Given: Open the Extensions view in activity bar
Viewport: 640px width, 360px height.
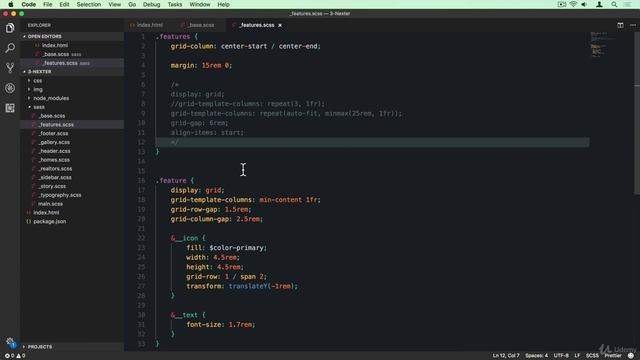Looking at the screenshot, I should click(x=10, y=108).
